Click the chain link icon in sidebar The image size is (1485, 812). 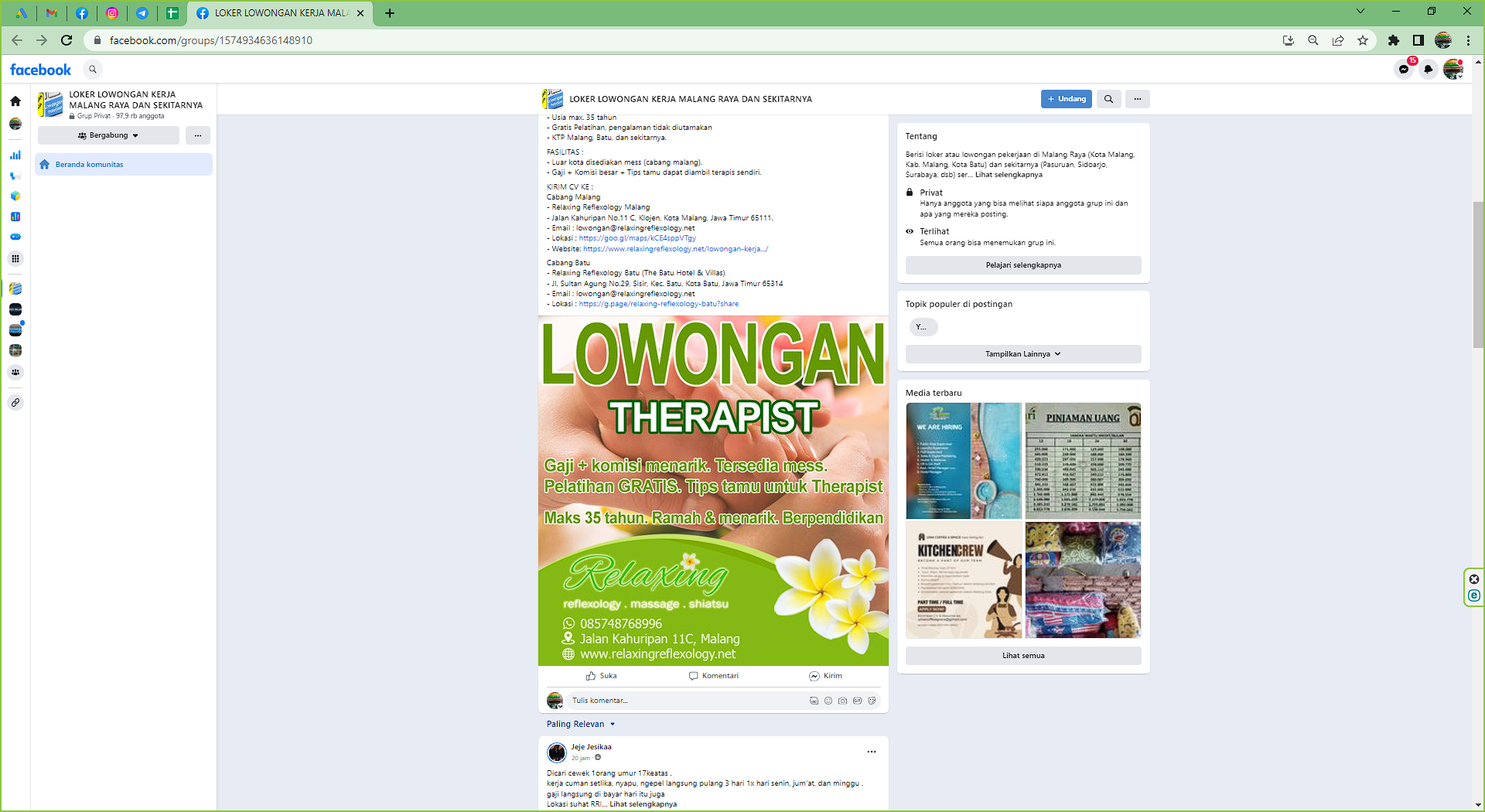(x=15, y=402)
